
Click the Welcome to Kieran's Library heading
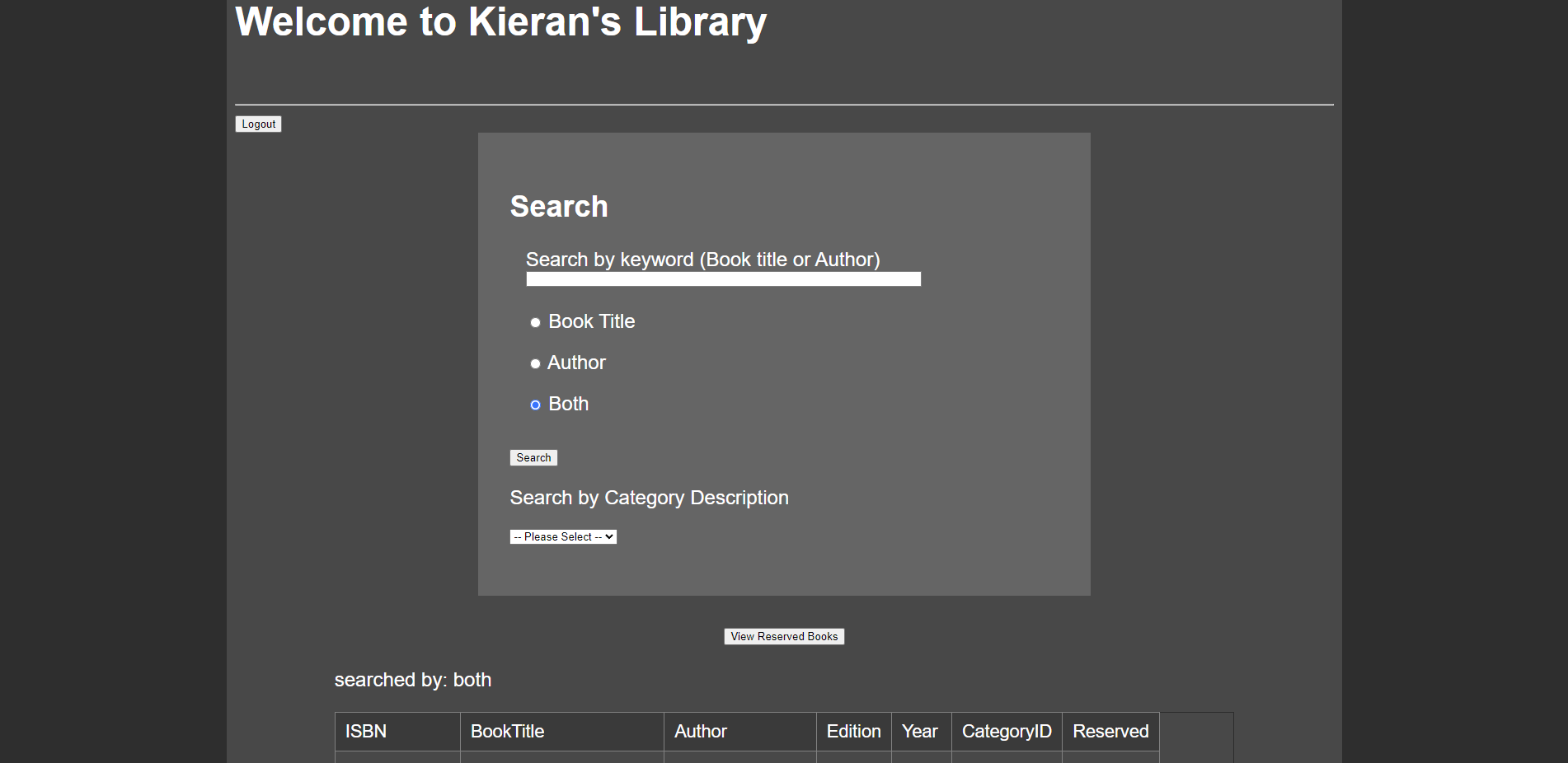pos(500,22)
